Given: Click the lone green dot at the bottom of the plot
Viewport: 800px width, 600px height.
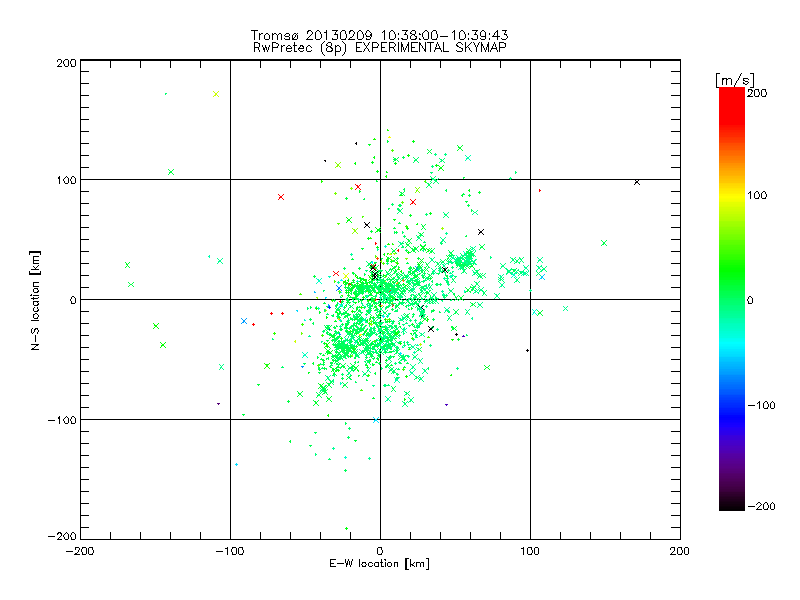Looking at the screenshot, I should coord(346,529).
